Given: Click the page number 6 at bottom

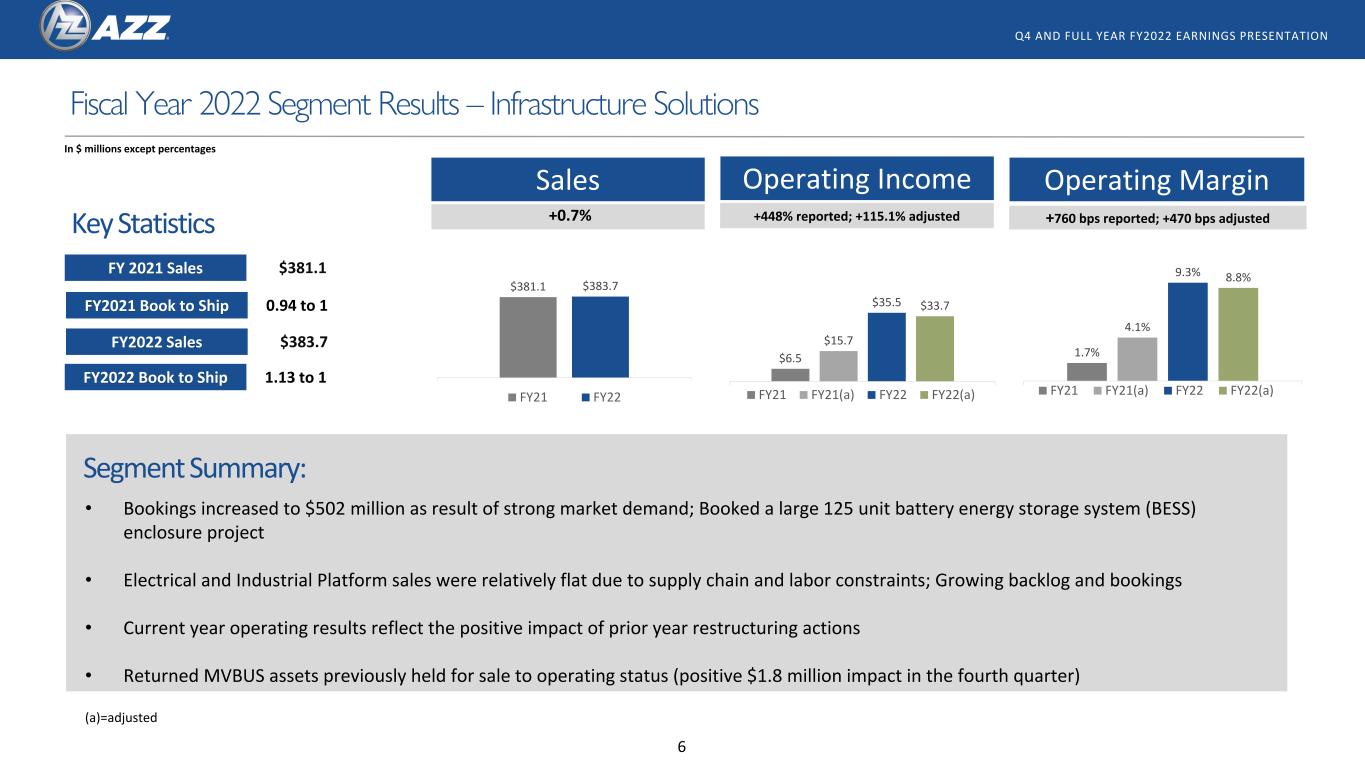Looking at the screenshot, I should 682,746.
